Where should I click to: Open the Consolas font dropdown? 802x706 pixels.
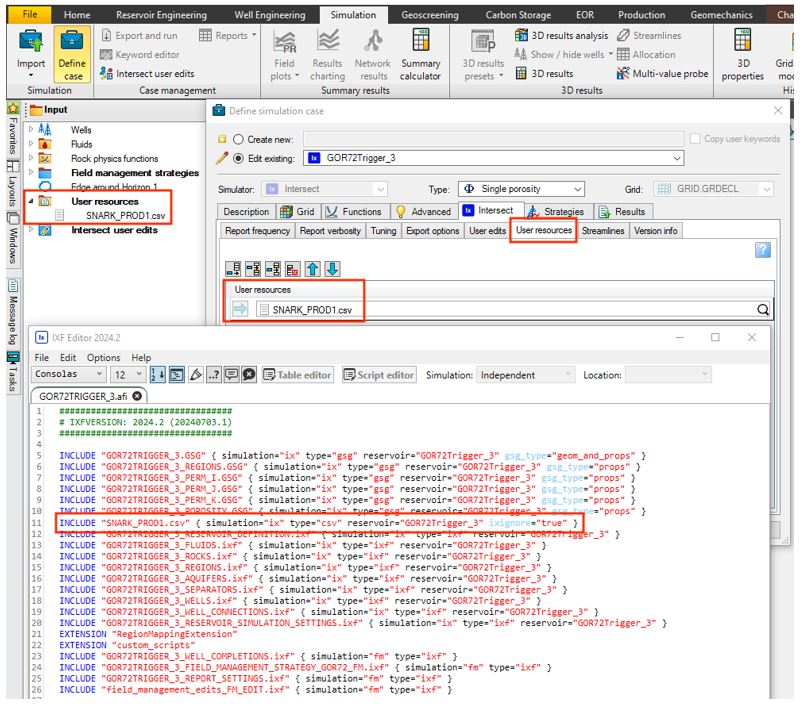[x=69, y=374]
